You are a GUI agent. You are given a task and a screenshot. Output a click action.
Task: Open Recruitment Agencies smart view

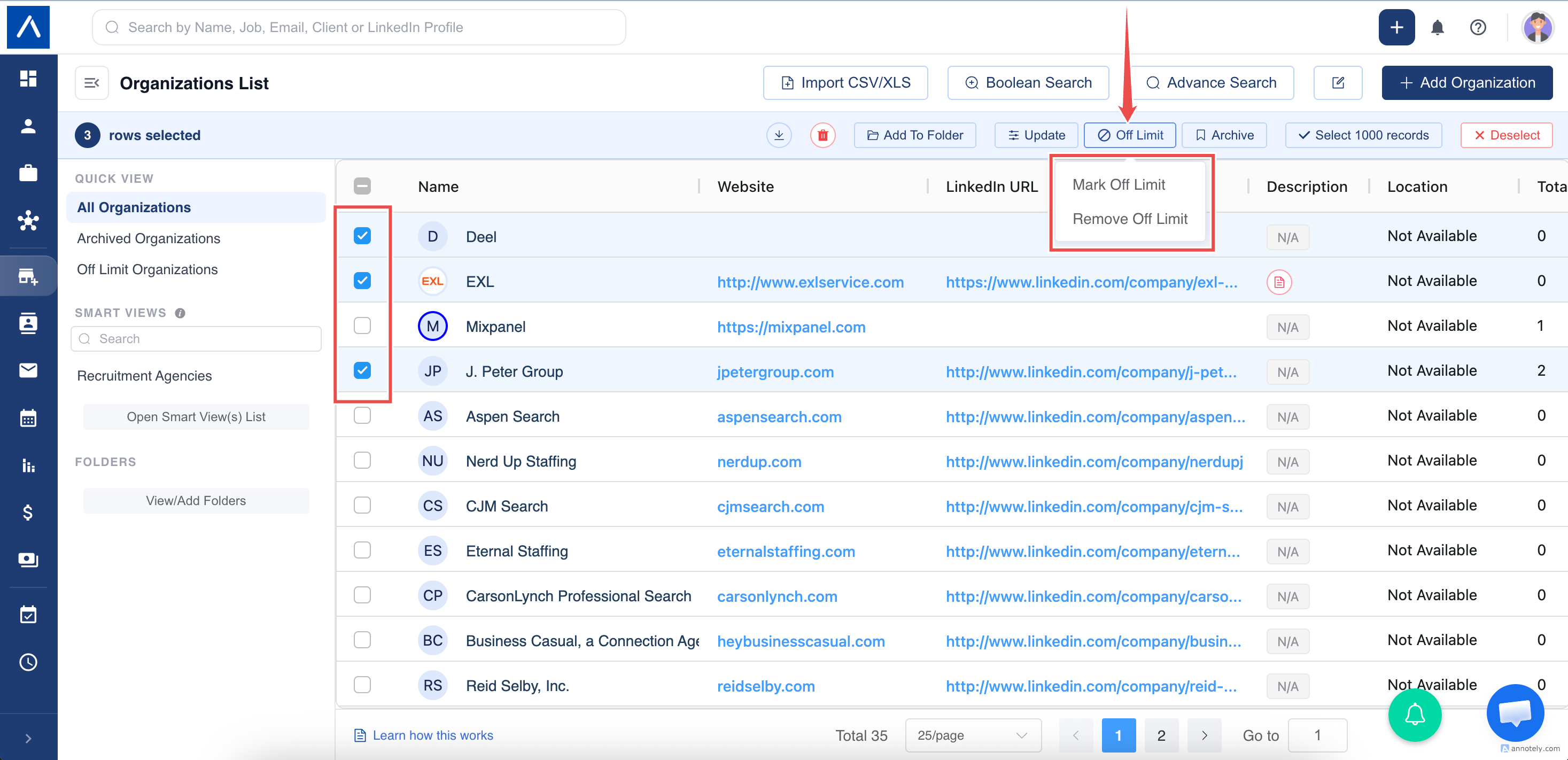click(x=144, y=376)
